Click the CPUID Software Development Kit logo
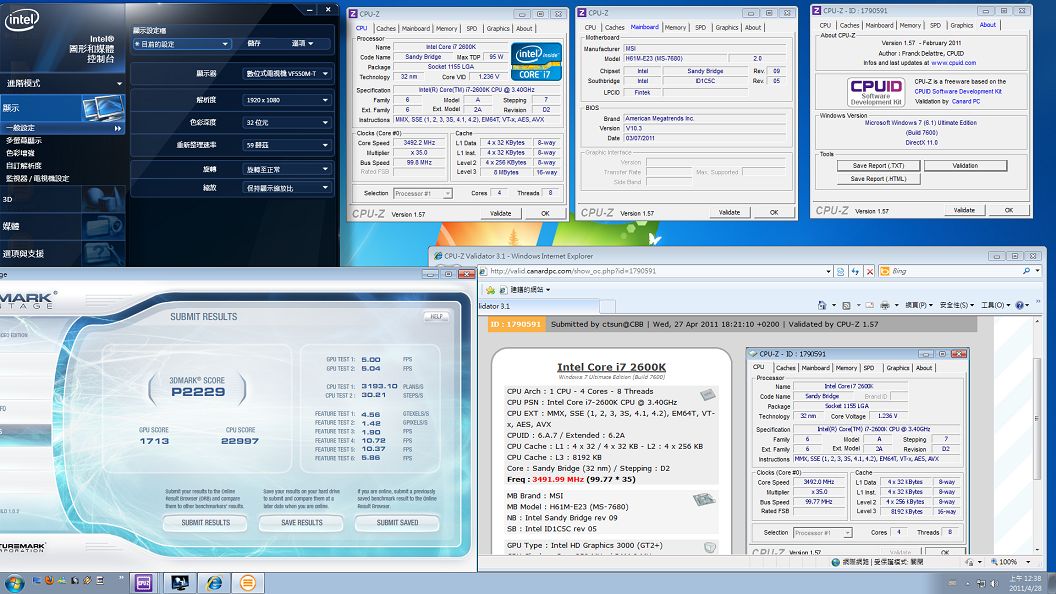Screen dimensions: 1056x594 [x=876, y=92]
